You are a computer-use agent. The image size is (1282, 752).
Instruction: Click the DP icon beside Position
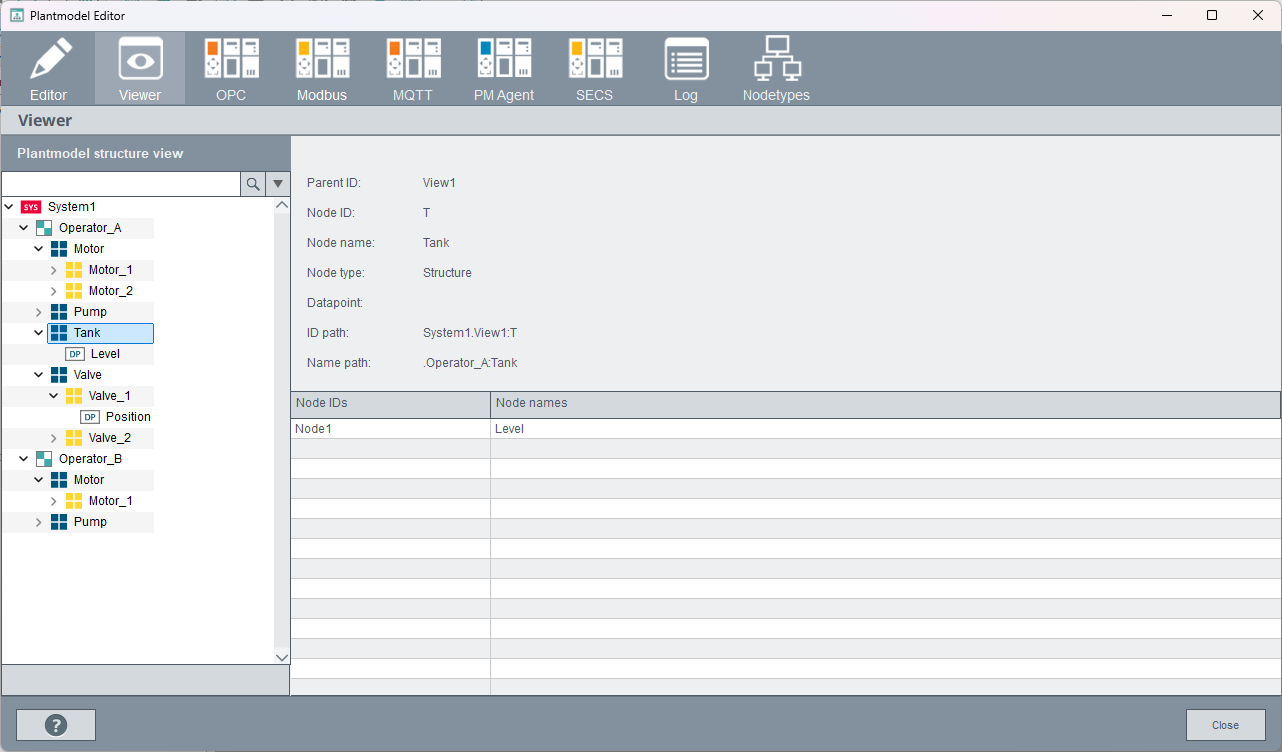click(90, 417)
